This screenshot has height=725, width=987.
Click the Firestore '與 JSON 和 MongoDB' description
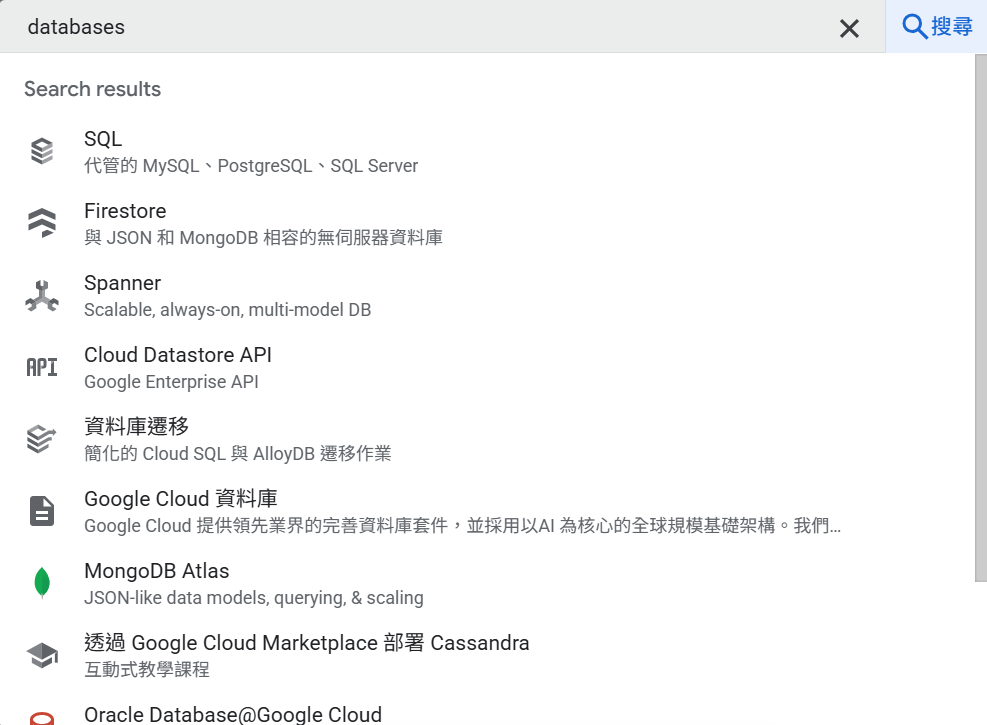pos(263,237)
